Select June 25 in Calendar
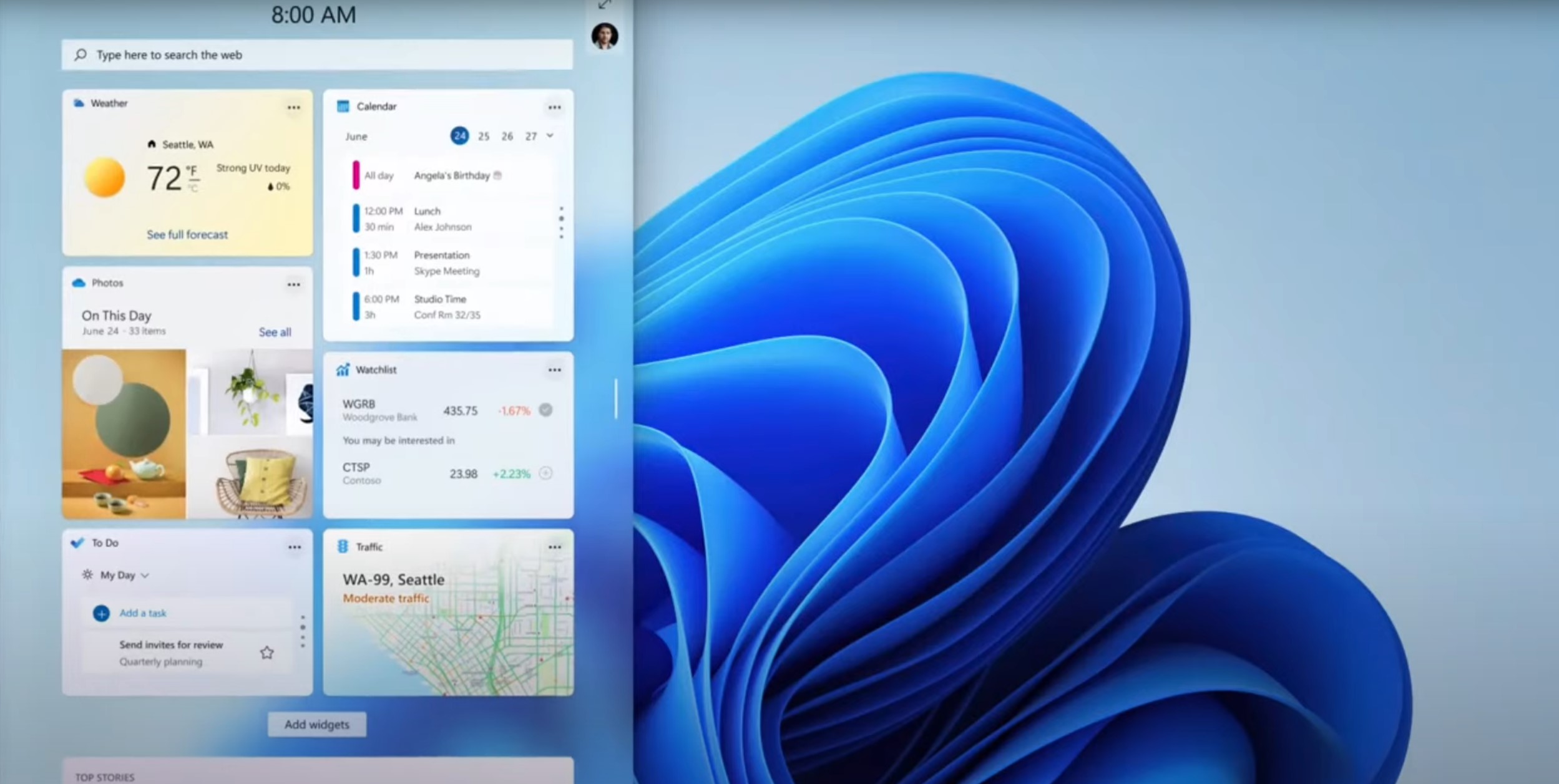Image resolution: width=1559 pixels, height=784 pixels. [484, 136]
